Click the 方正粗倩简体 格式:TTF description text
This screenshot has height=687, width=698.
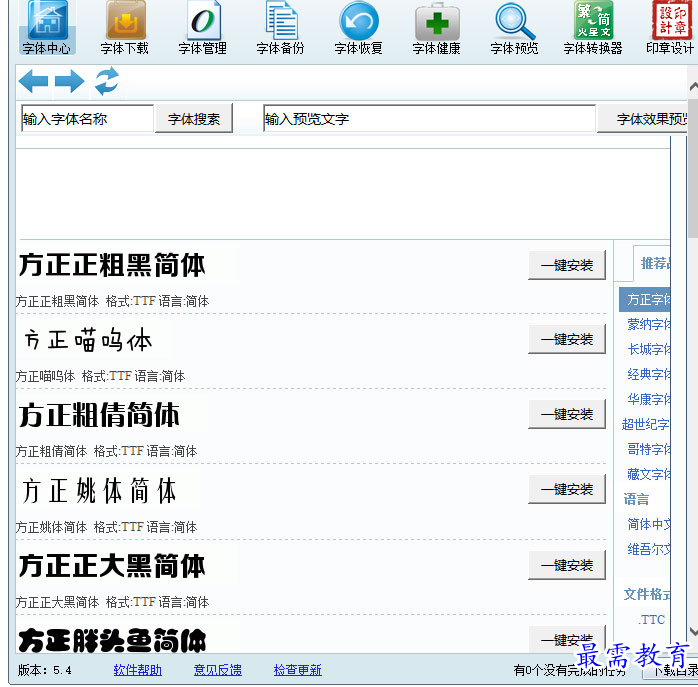click(x=106, y=451)
